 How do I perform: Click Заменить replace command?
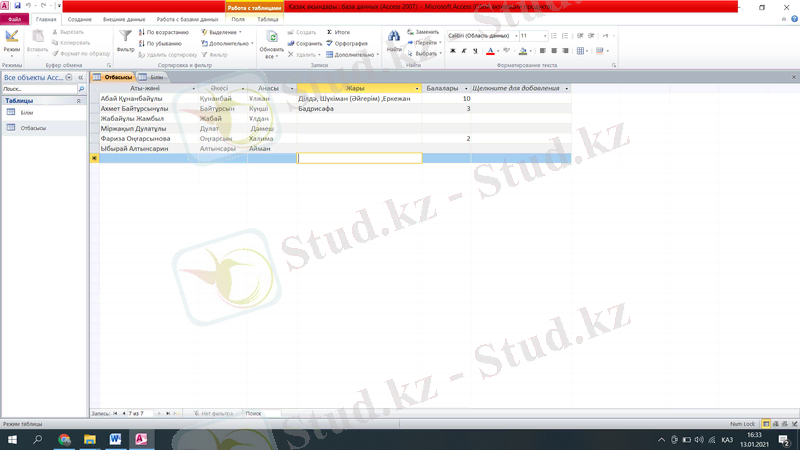click(x=423, y=32)
